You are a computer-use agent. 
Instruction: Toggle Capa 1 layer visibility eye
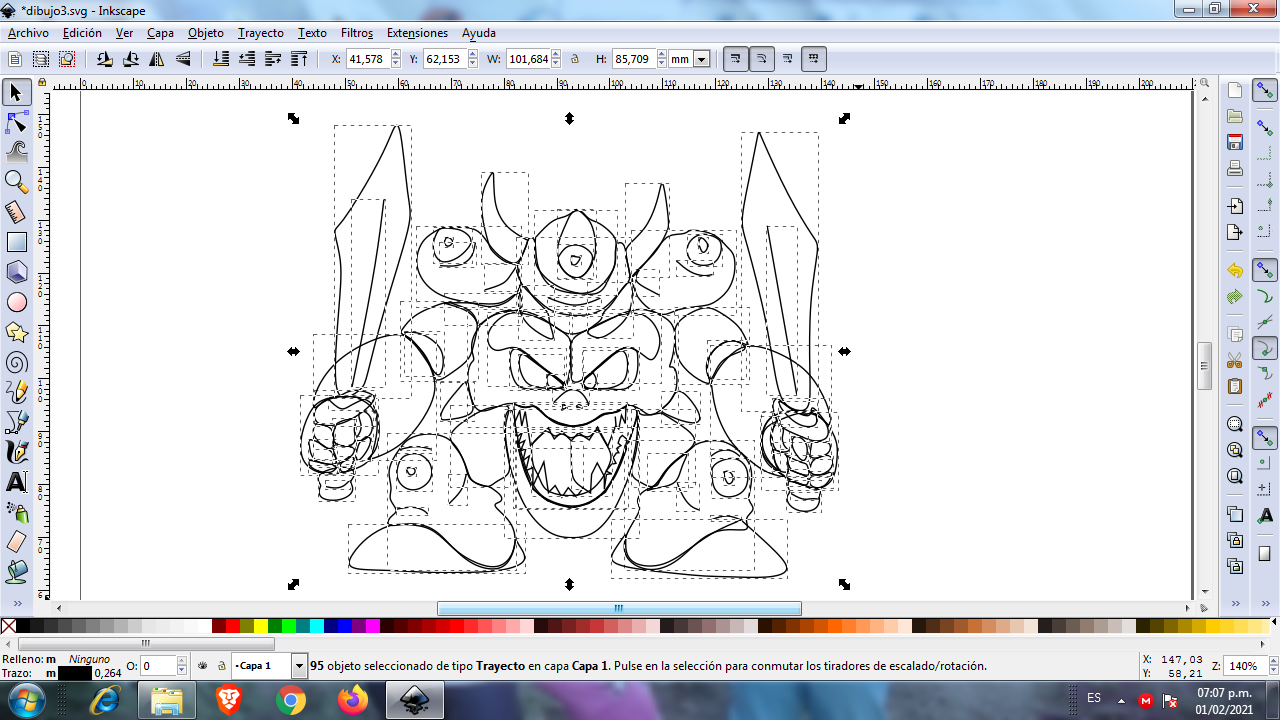(203, 665)
